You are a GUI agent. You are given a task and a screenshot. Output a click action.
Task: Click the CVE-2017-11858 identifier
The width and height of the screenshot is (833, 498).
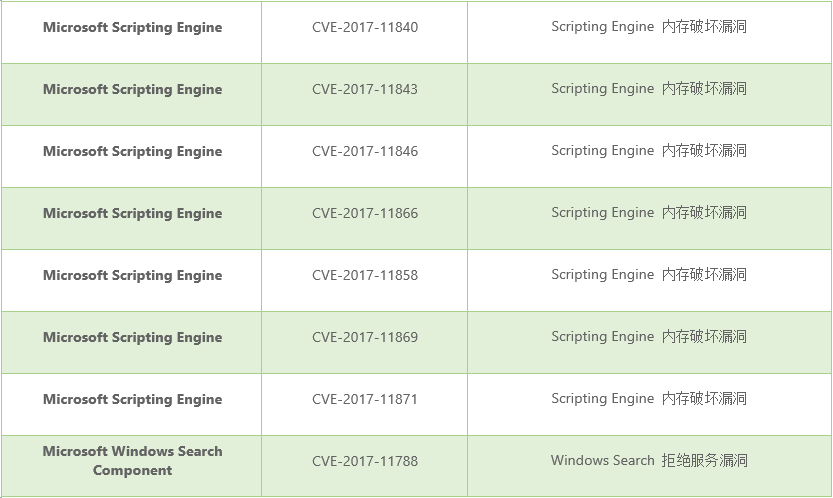click(x=364, y=276)
